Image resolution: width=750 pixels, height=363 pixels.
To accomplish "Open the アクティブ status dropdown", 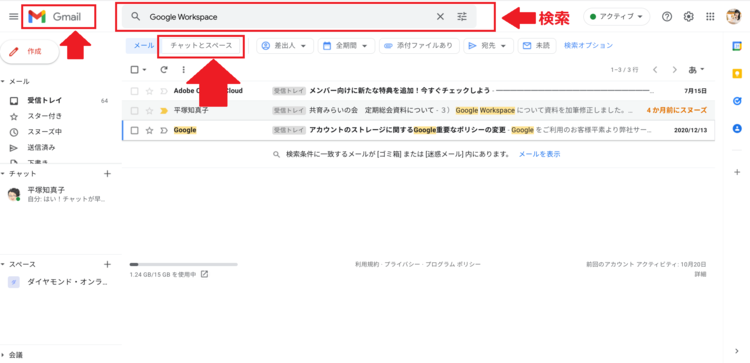I will click(x=616, y=17).
